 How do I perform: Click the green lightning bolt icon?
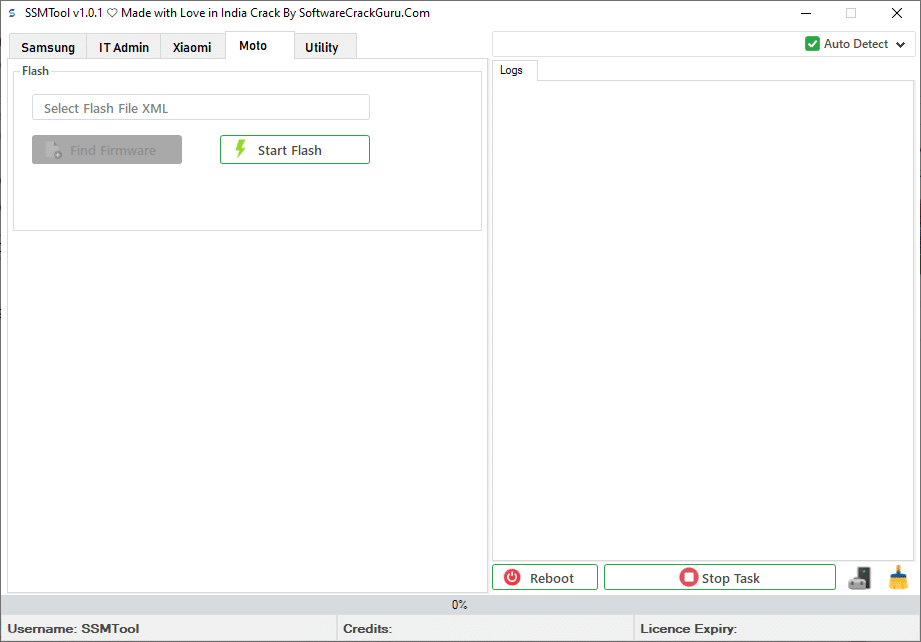coord(240,150)
